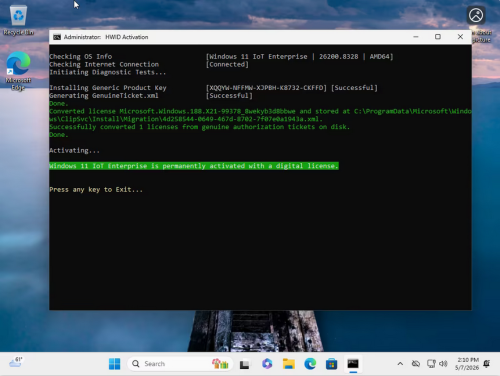Image resolution: width=500 pixels, height=376 pixels.
Task: Open the clock showing 2:10 PM
Action: tap(468, 360)
